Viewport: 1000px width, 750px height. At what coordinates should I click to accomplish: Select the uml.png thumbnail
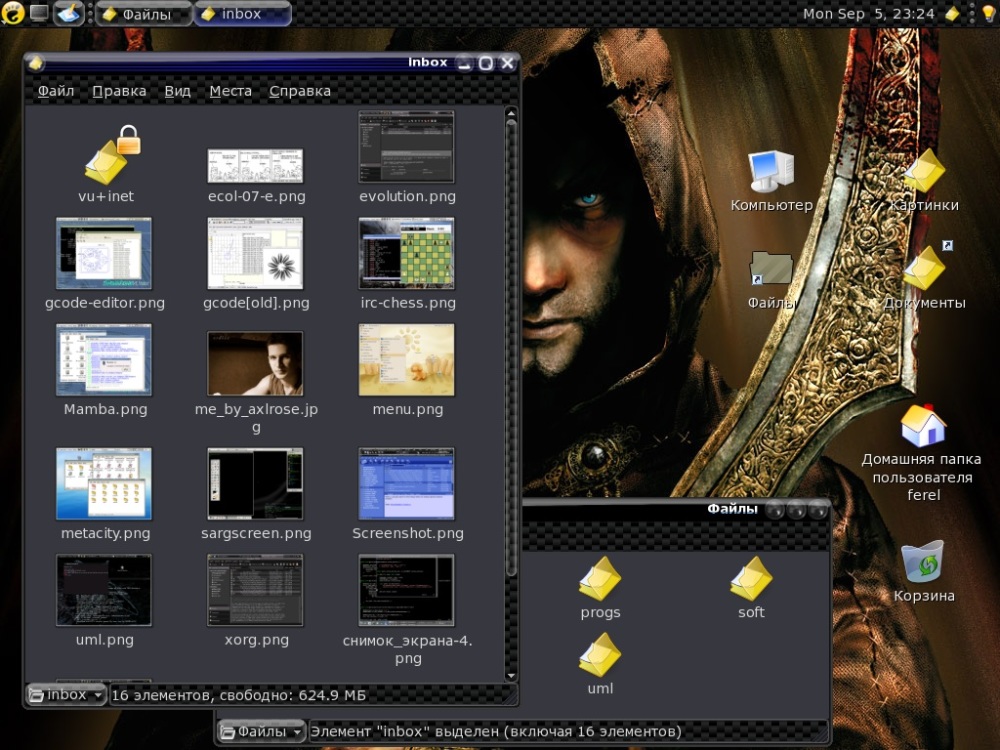click(x=104, y=591)
